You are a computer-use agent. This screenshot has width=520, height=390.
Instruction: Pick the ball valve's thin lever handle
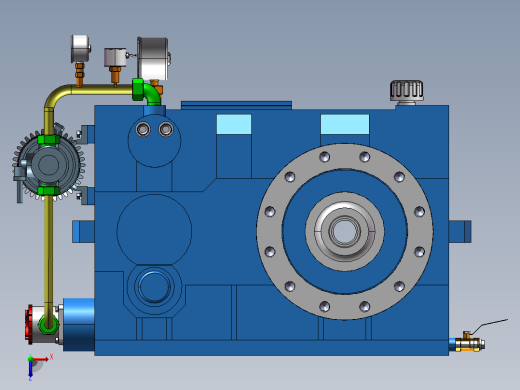coord(489,326)
